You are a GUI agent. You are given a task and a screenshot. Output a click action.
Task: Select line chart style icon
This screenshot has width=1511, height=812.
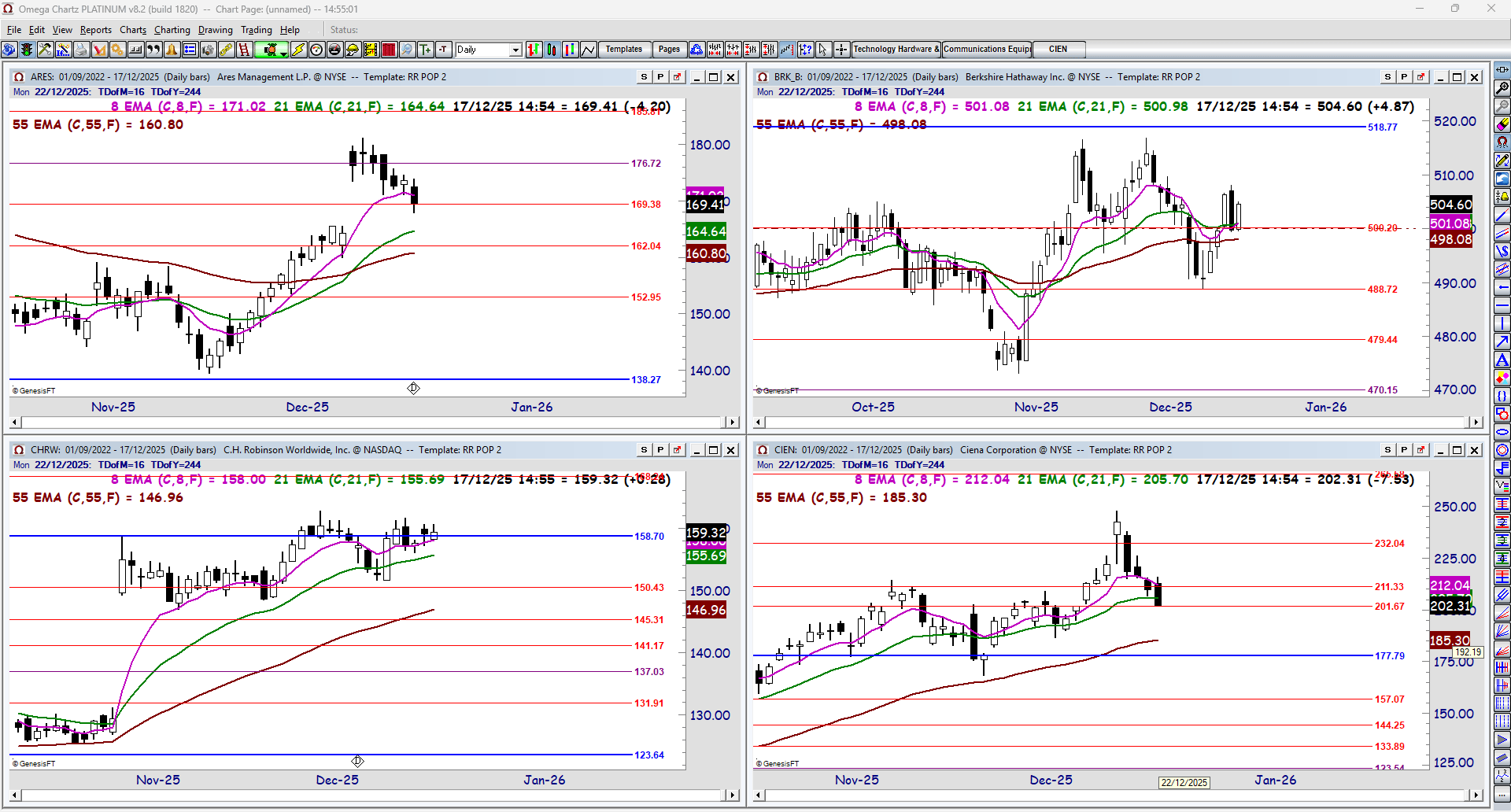point(588,50)
